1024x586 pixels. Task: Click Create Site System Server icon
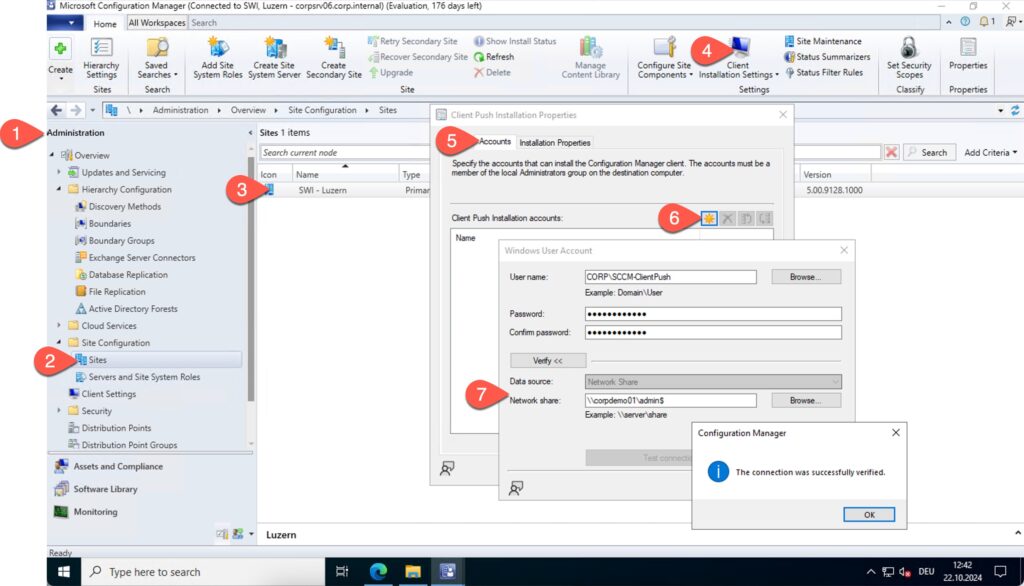click(x=274, y=47)
